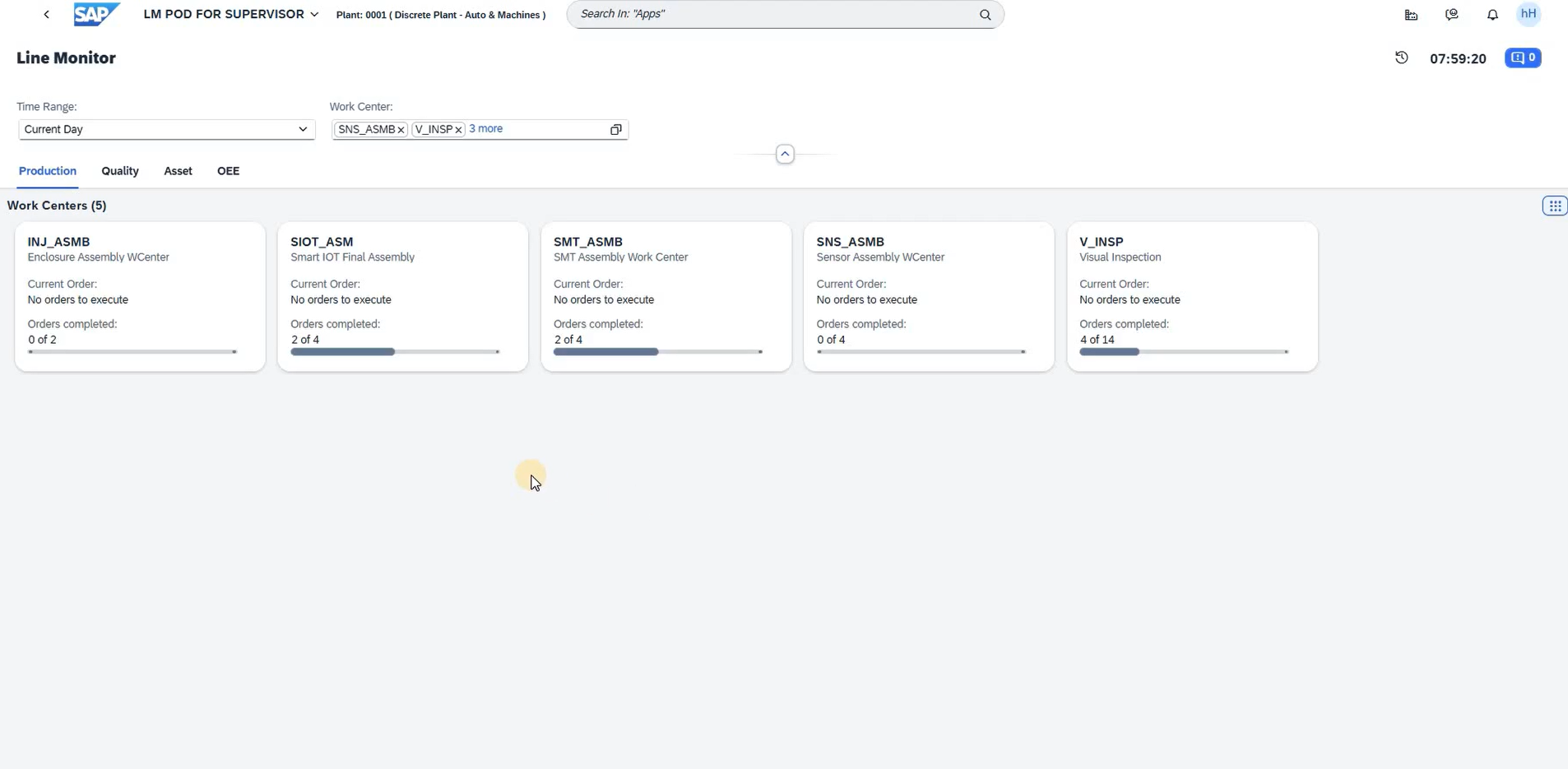Click the SAP logo

point(96,15)
